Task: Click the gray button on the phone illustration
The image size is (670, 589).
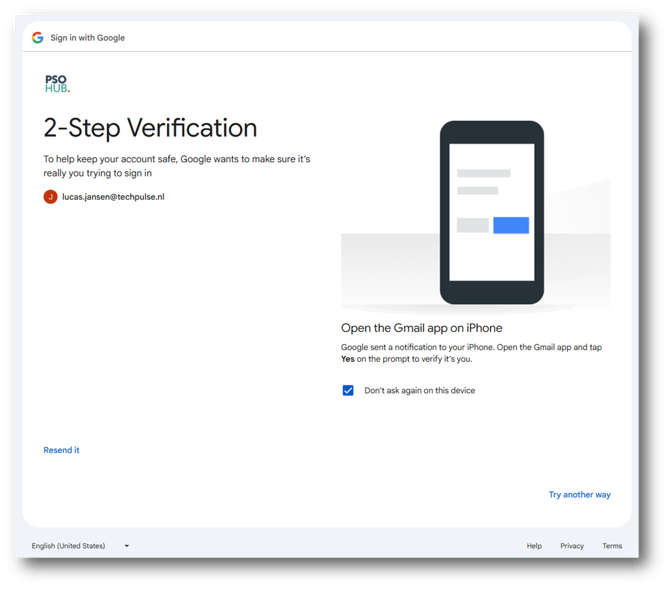Action: click(473, 225)
